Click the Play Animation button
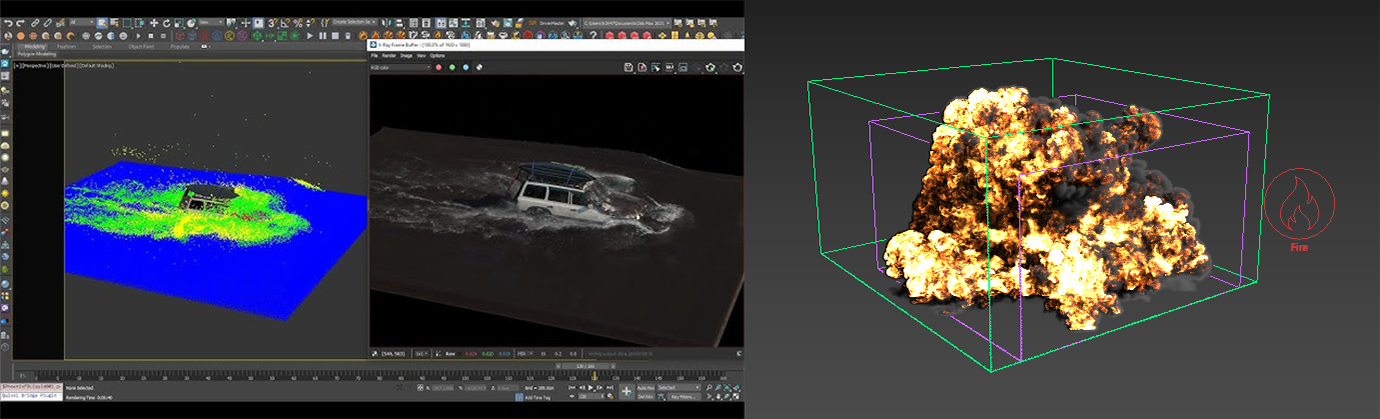The image size is (1380, 419). click(x=591, y=387)
